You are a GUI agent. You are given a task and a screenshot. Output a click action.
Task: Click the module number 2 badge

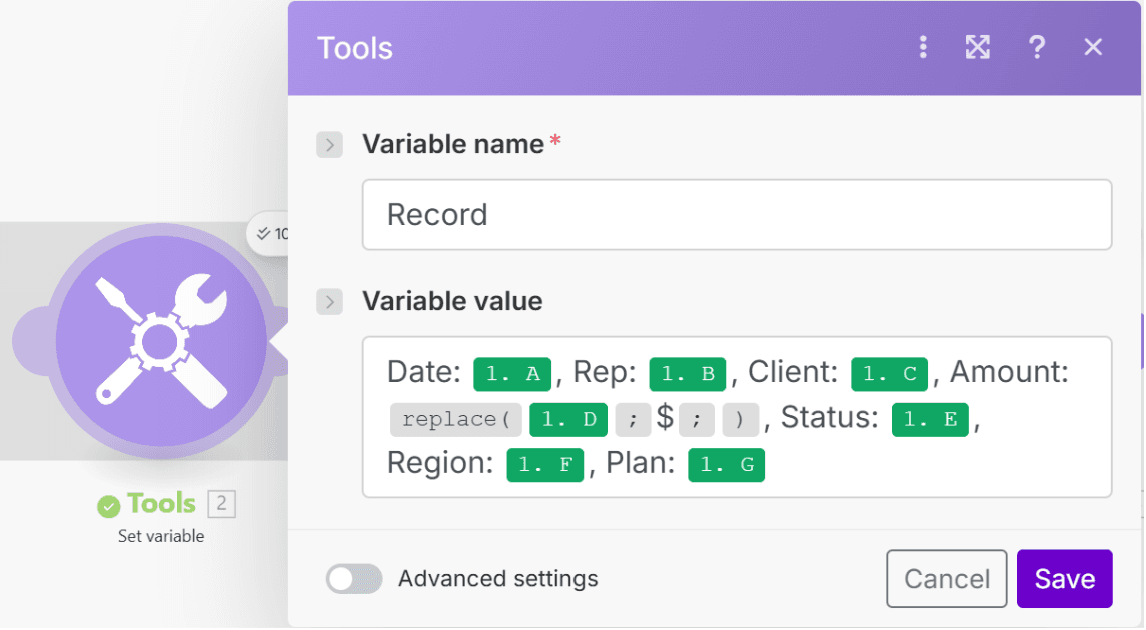coord(222,504)
